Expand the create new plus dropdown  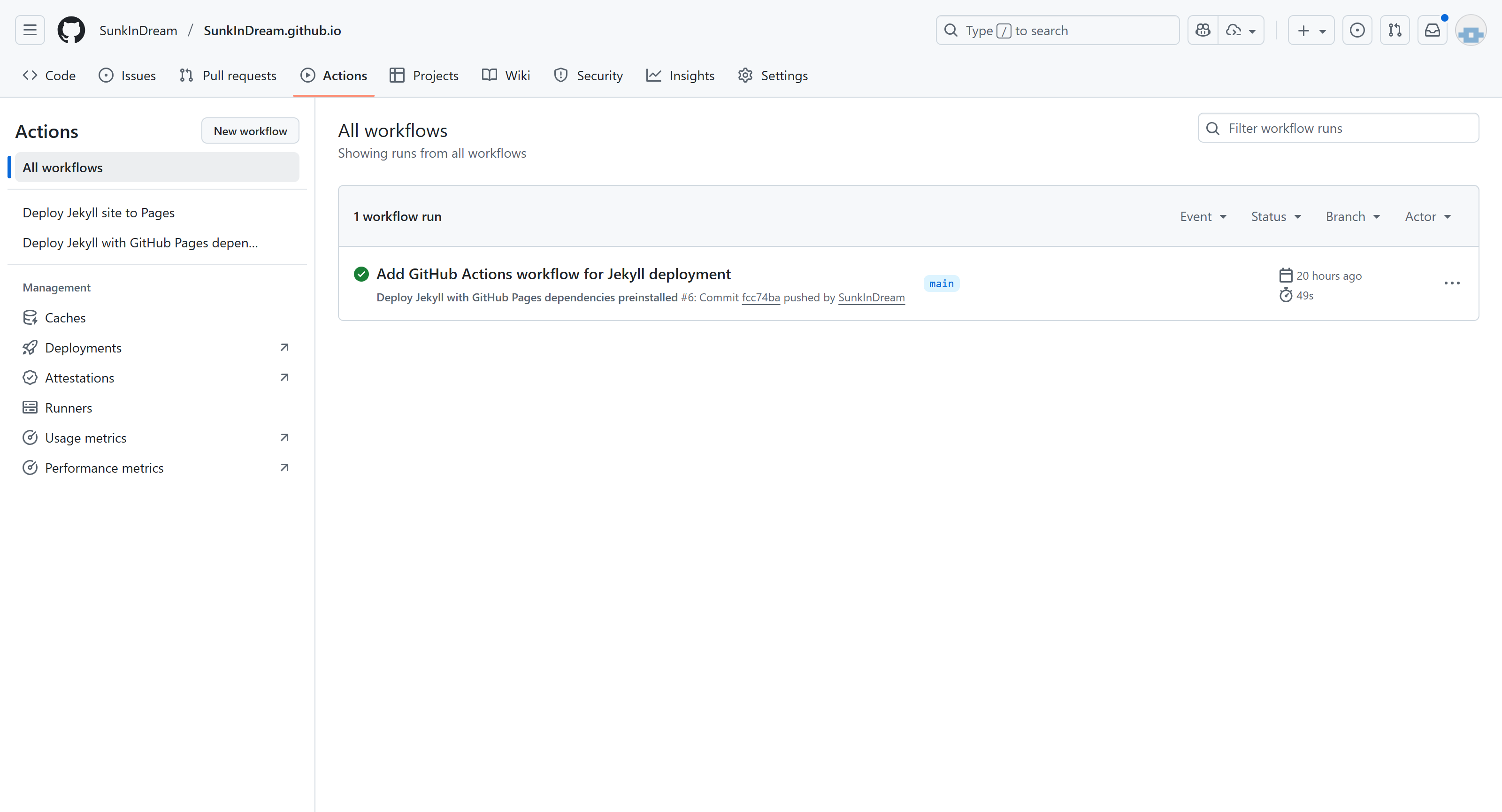(1311, 31)
